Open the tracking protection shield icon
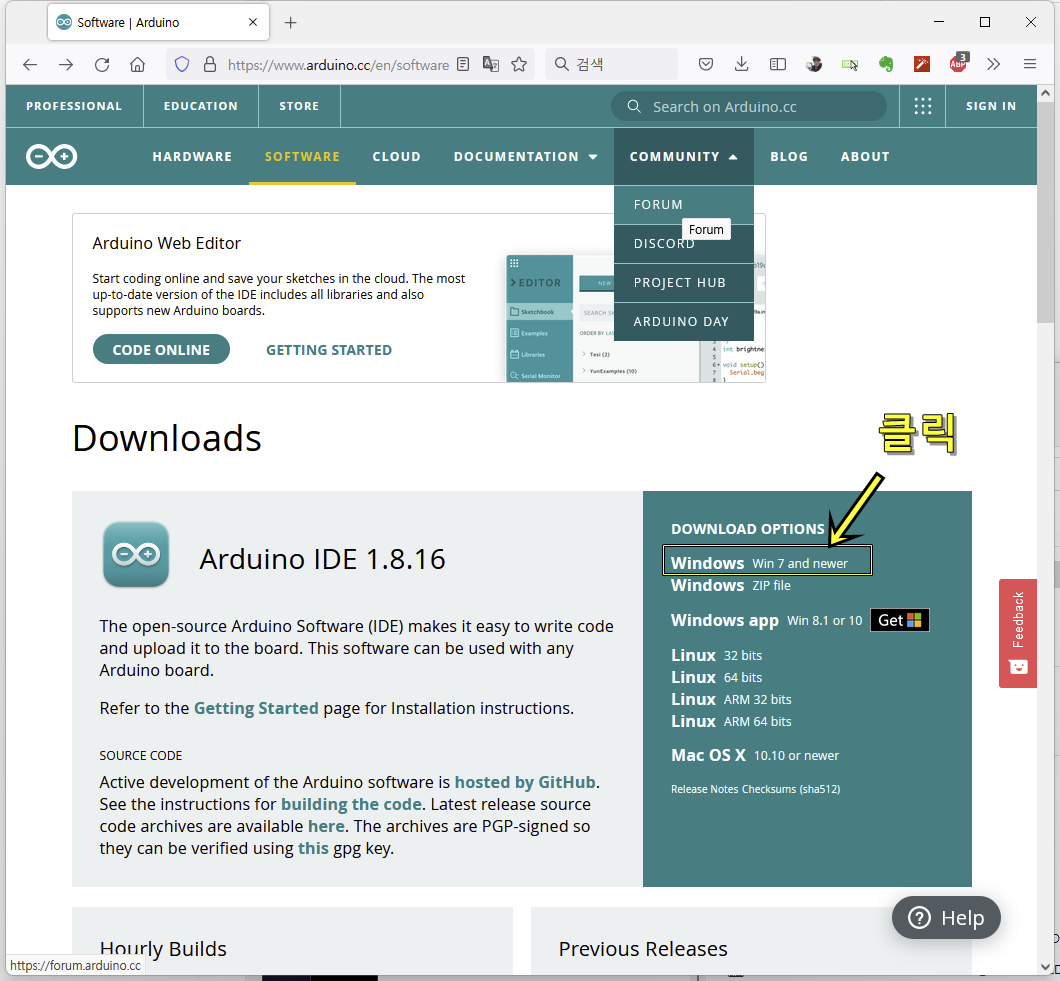Screen dimensions: 1060x981 pyautogui.click(x=181, y=64)
